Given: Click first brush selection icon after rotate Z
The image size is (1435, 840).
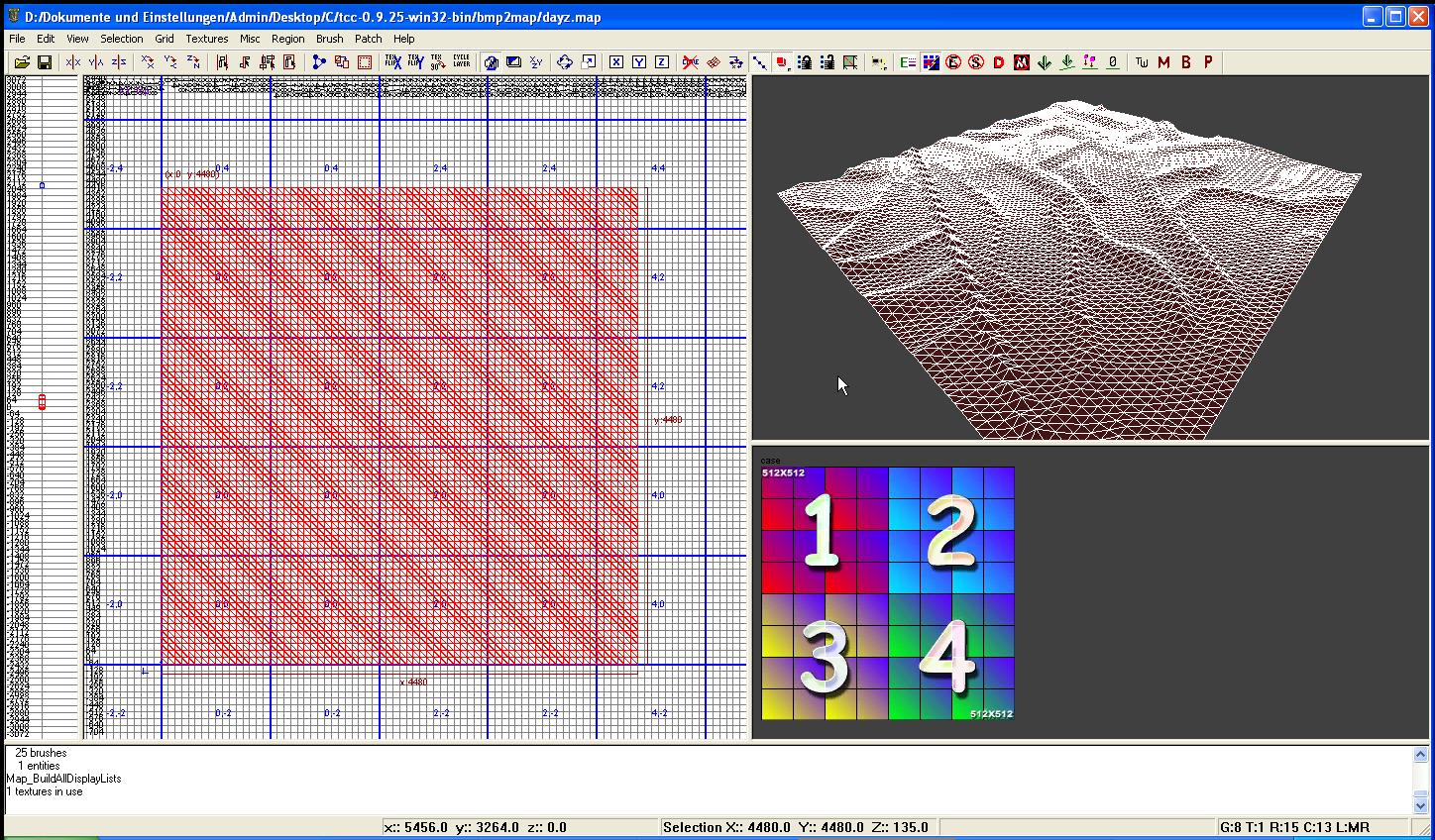Looking at the screenshot, I should coord(222,62).
